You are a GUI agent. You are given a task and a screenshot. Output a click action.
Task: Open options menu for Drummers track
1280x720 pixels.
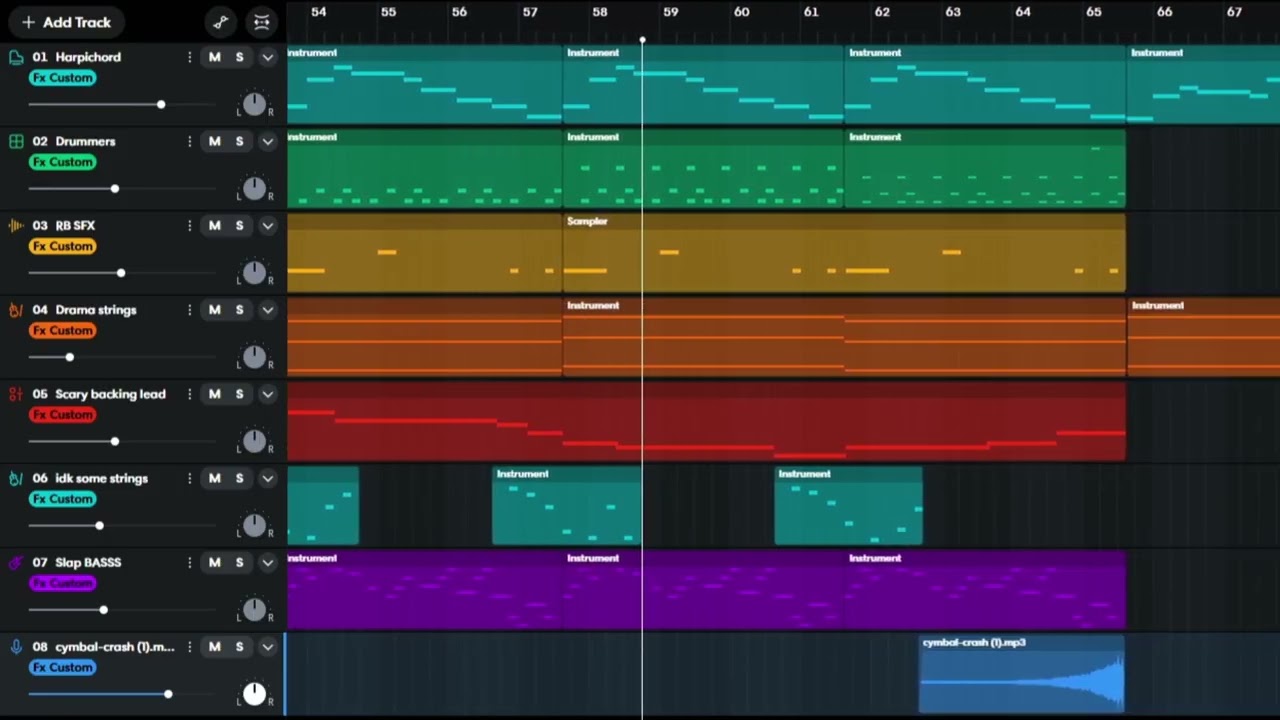(189, 141)
